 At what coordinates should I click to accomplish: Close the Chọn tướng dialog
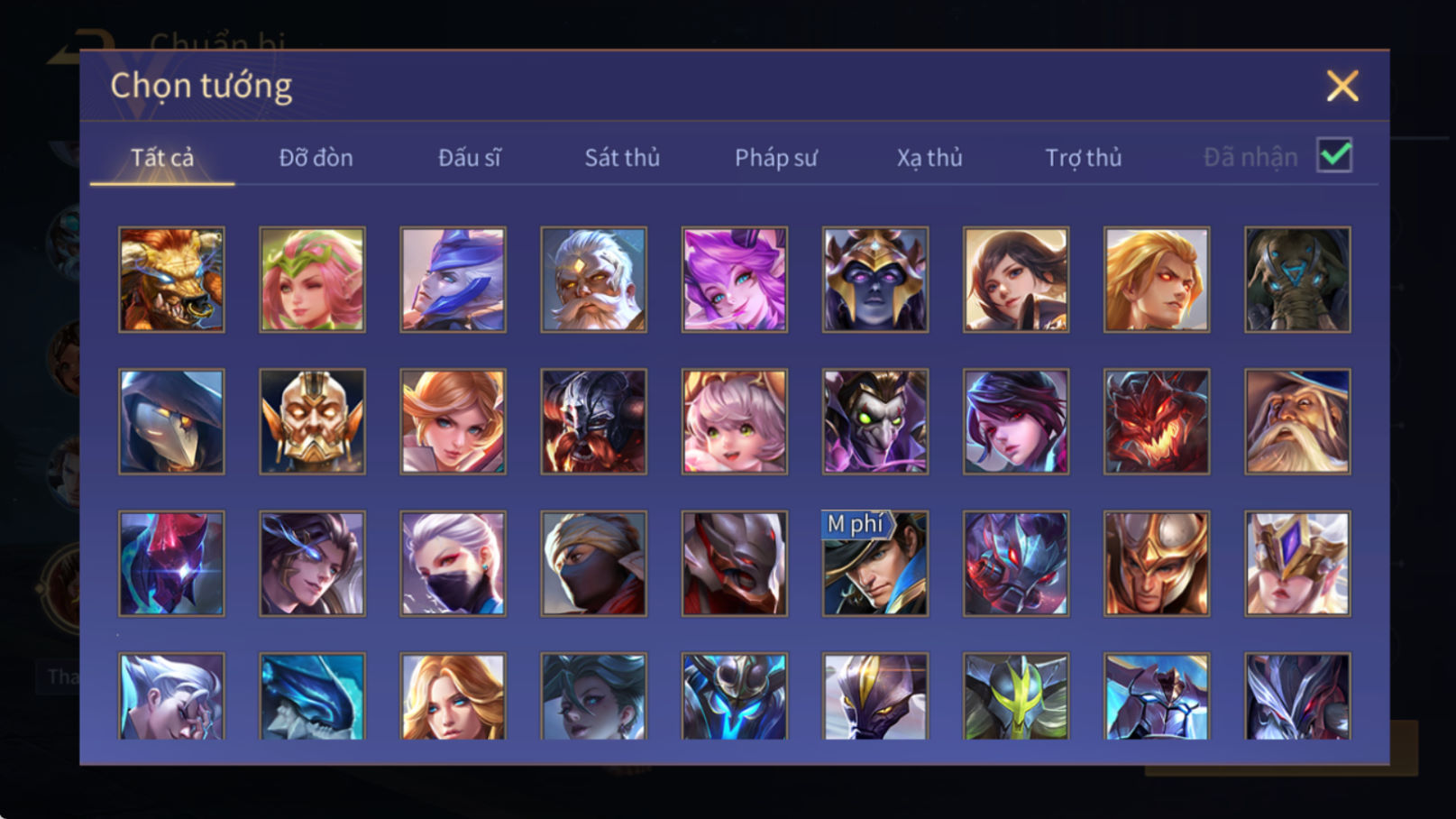(x=1342, y=86)
